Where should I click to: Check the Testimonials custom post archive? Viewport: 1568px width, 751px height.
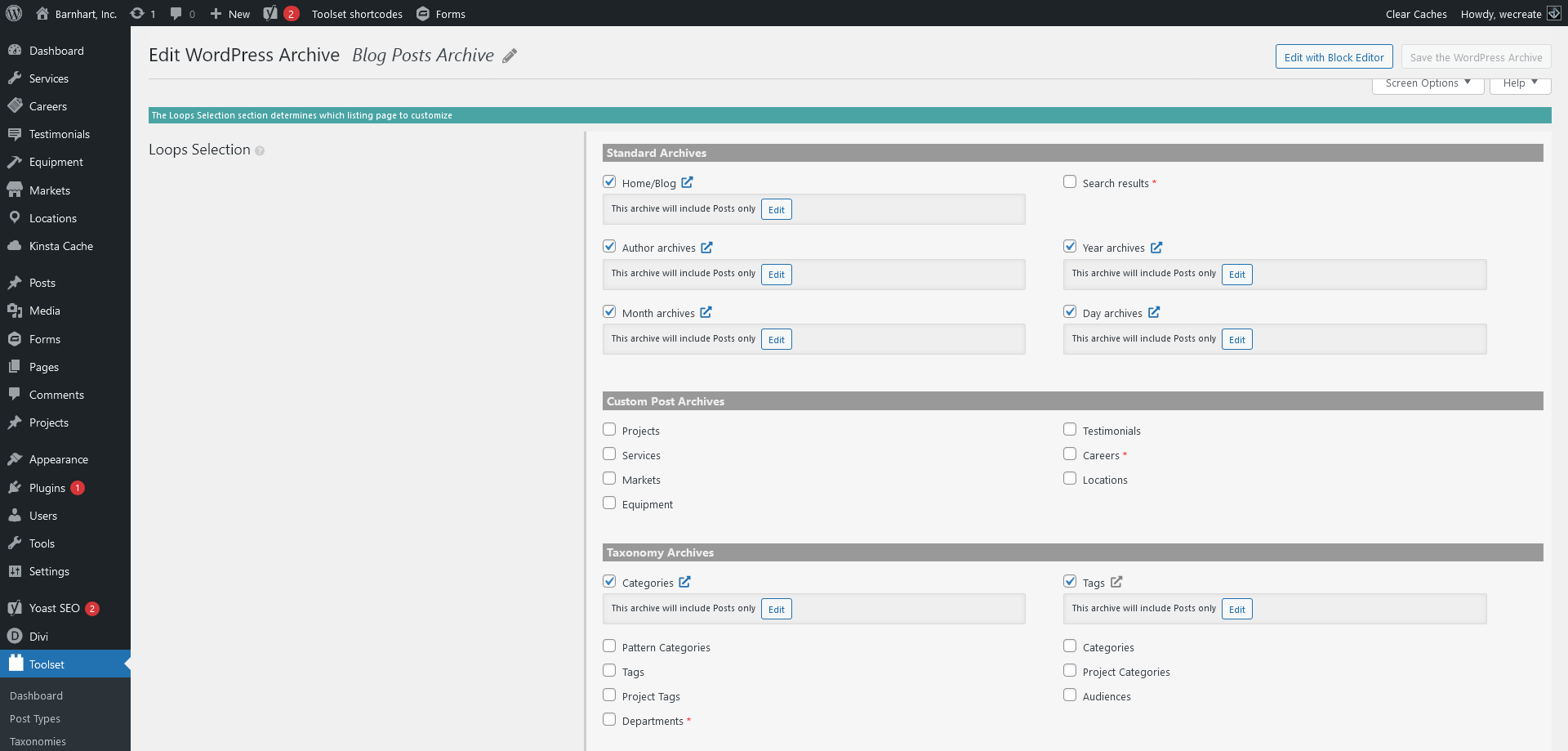tap(1070, 429)
